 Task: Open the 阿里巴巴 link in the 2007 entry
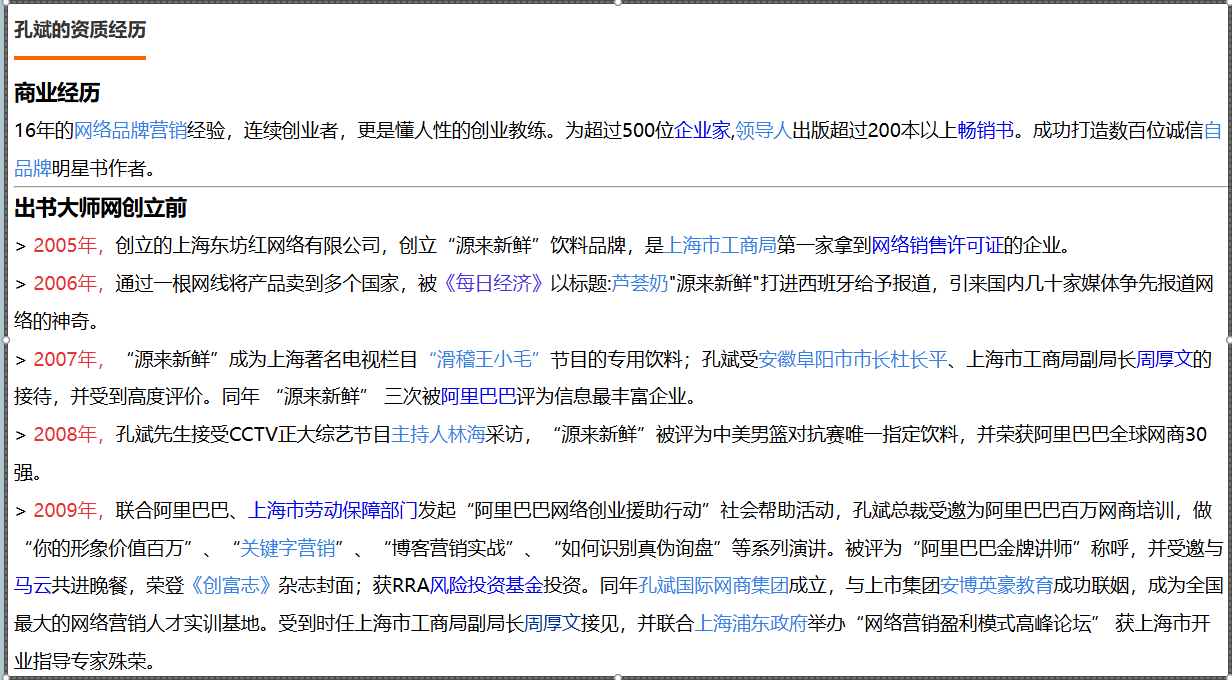point(478,397)
